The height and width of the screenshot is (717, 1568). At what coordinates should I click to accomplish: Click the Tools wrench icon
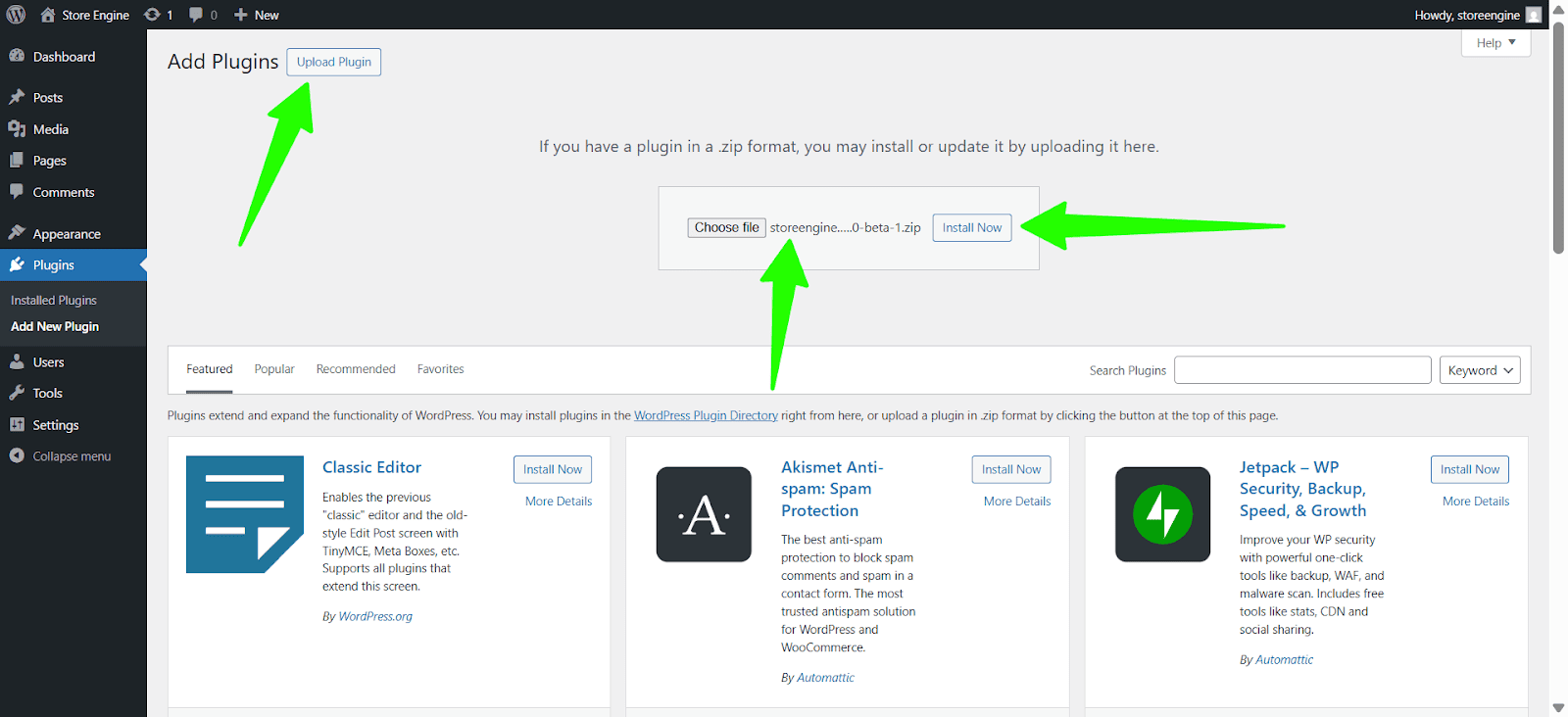(x=17, y=393)
